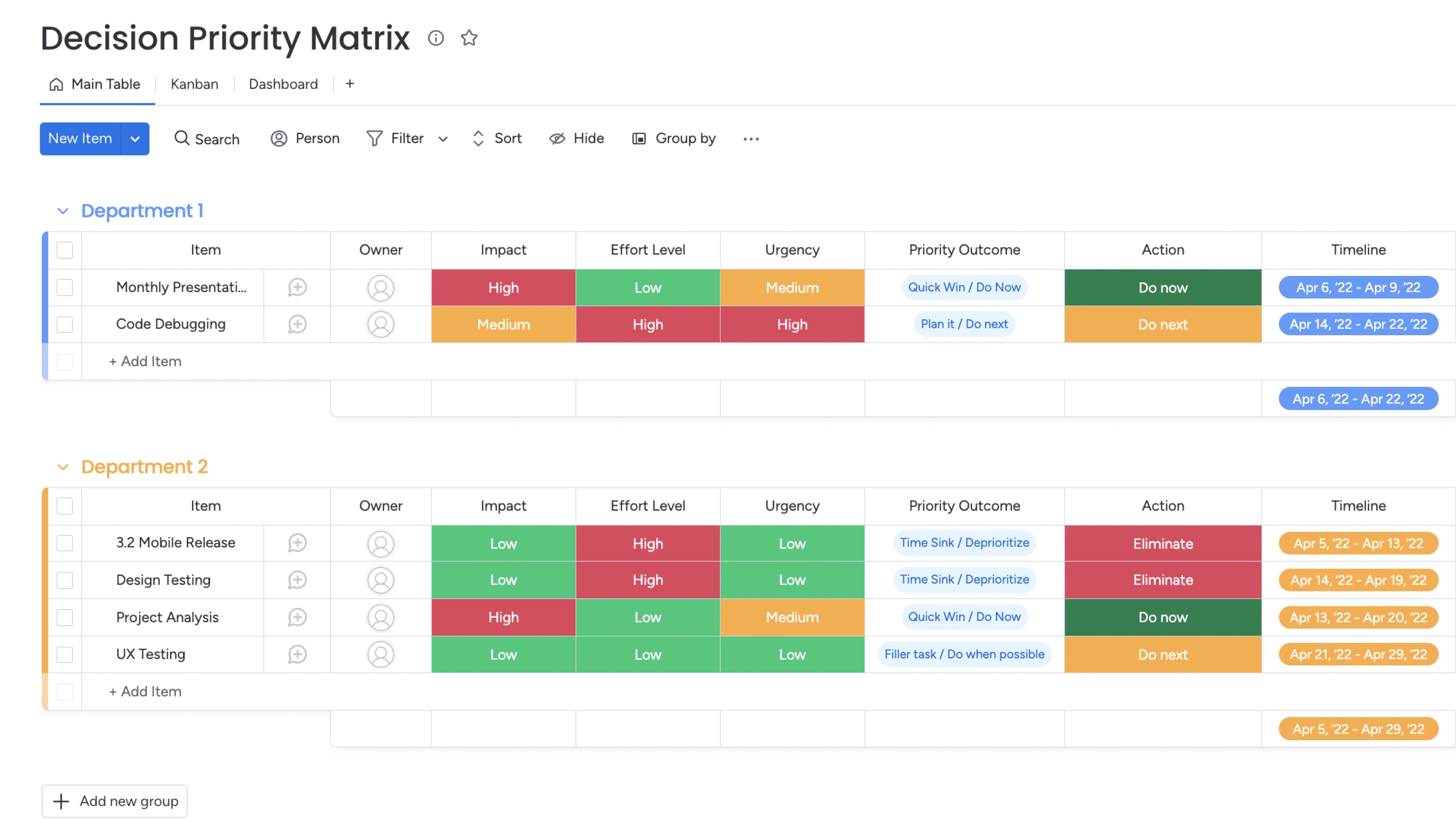Click the board info icon next to title
This screenshot has width=1456, height=819.
[x=435, y=38]
